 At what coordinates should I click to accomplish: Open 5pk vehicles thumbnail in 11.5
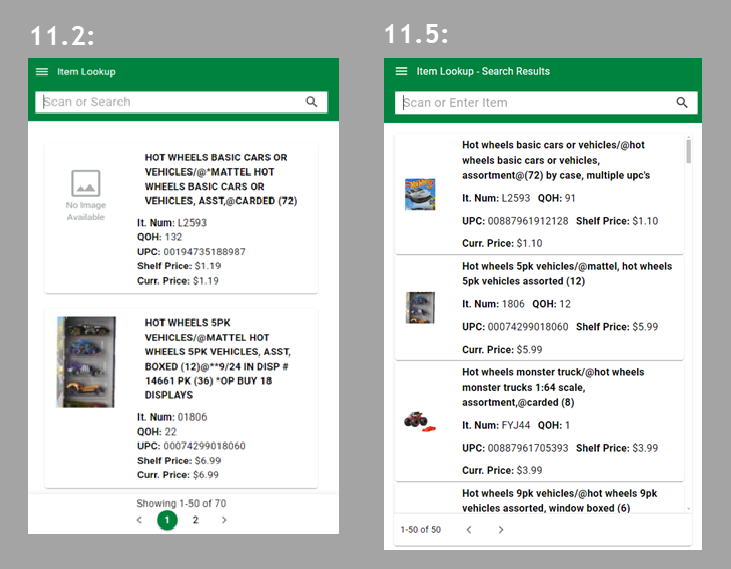(x=420, y=308)
